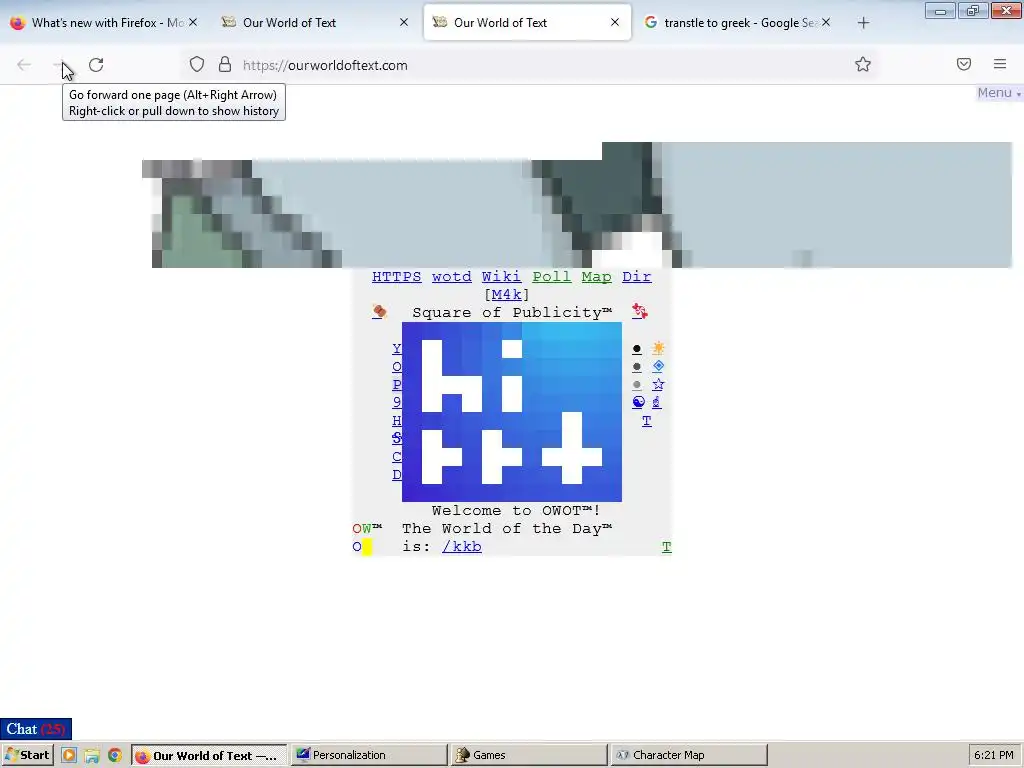Switch to Character Map taskbar window

(689, 755)
